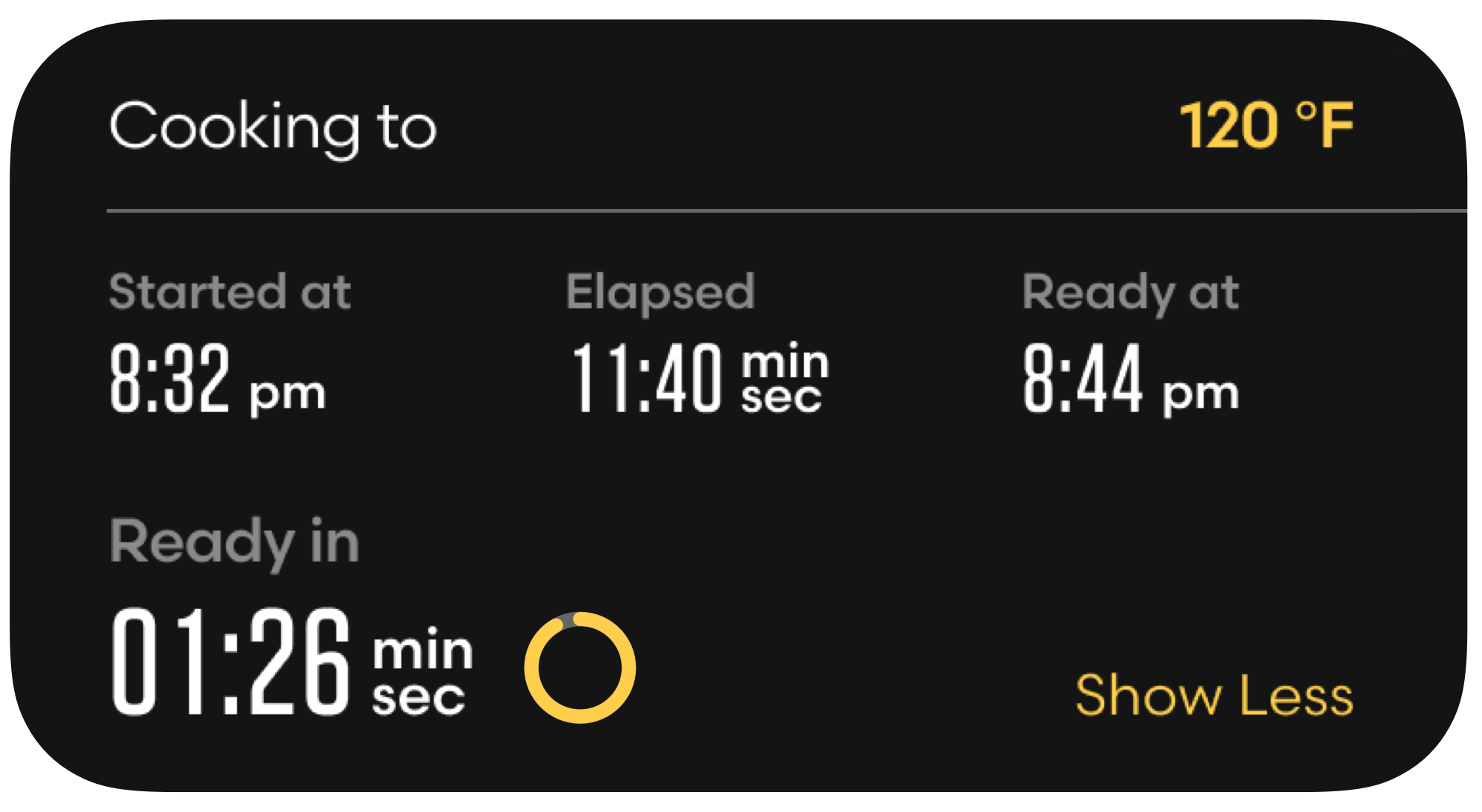Click the Ready at label

(1130, 292)
